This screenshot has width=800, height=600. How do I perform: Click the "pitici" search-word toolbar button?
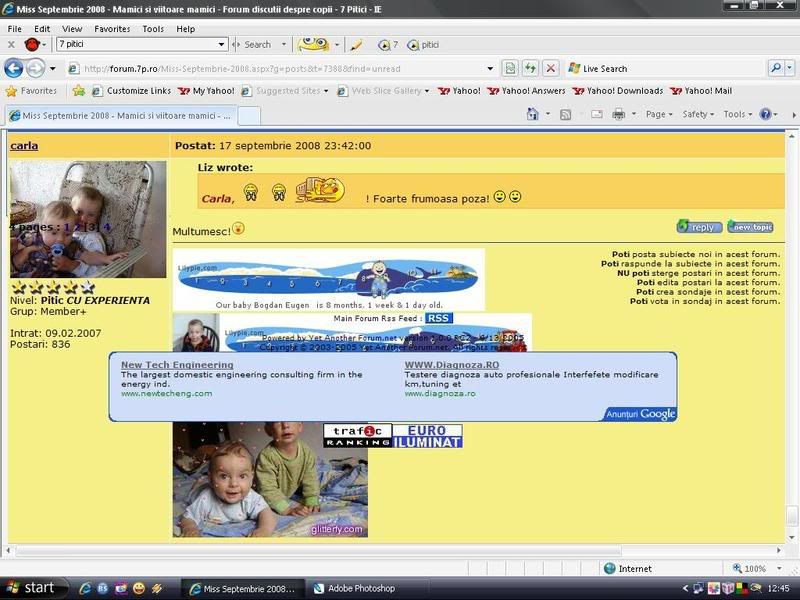click(x=423, y=45)
